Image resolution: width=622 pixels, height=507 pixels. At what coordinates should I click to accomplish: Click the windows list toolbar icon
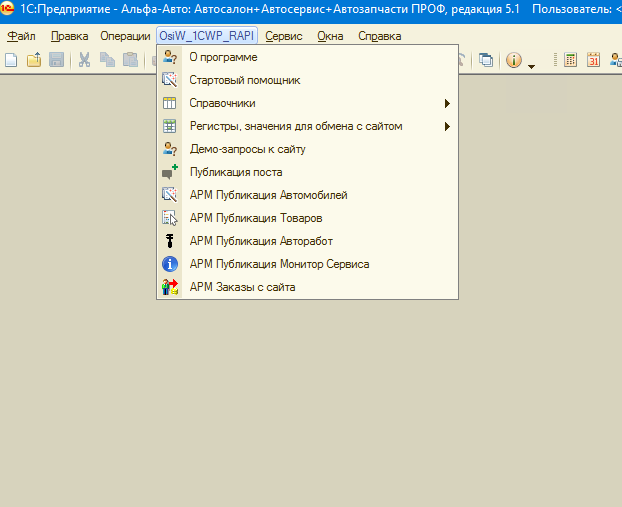486,60
